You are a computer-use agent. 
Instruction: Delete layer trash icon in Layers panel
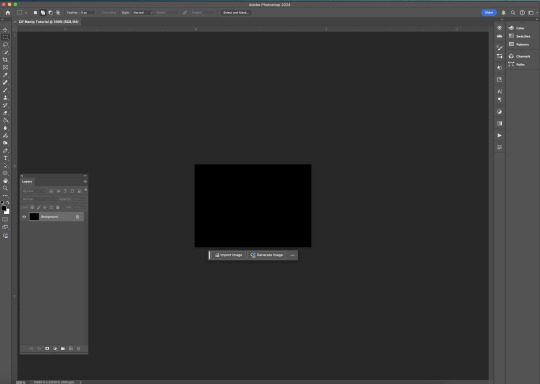pos(79,349)
